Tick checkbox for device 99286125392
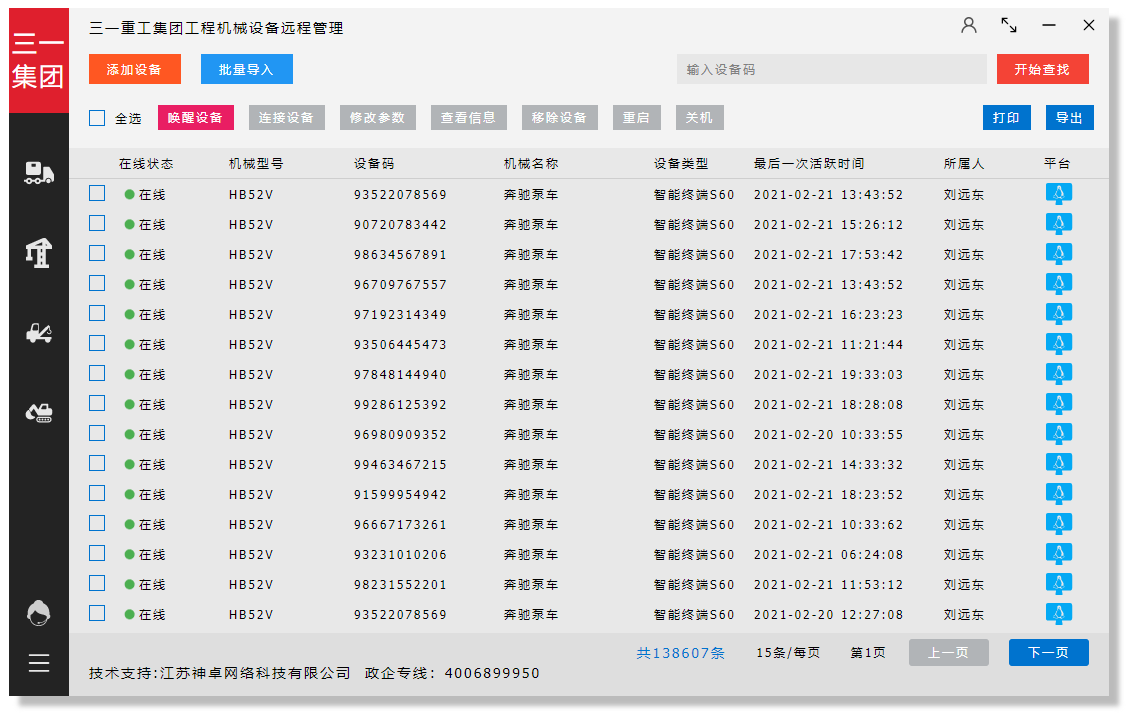 97,404
